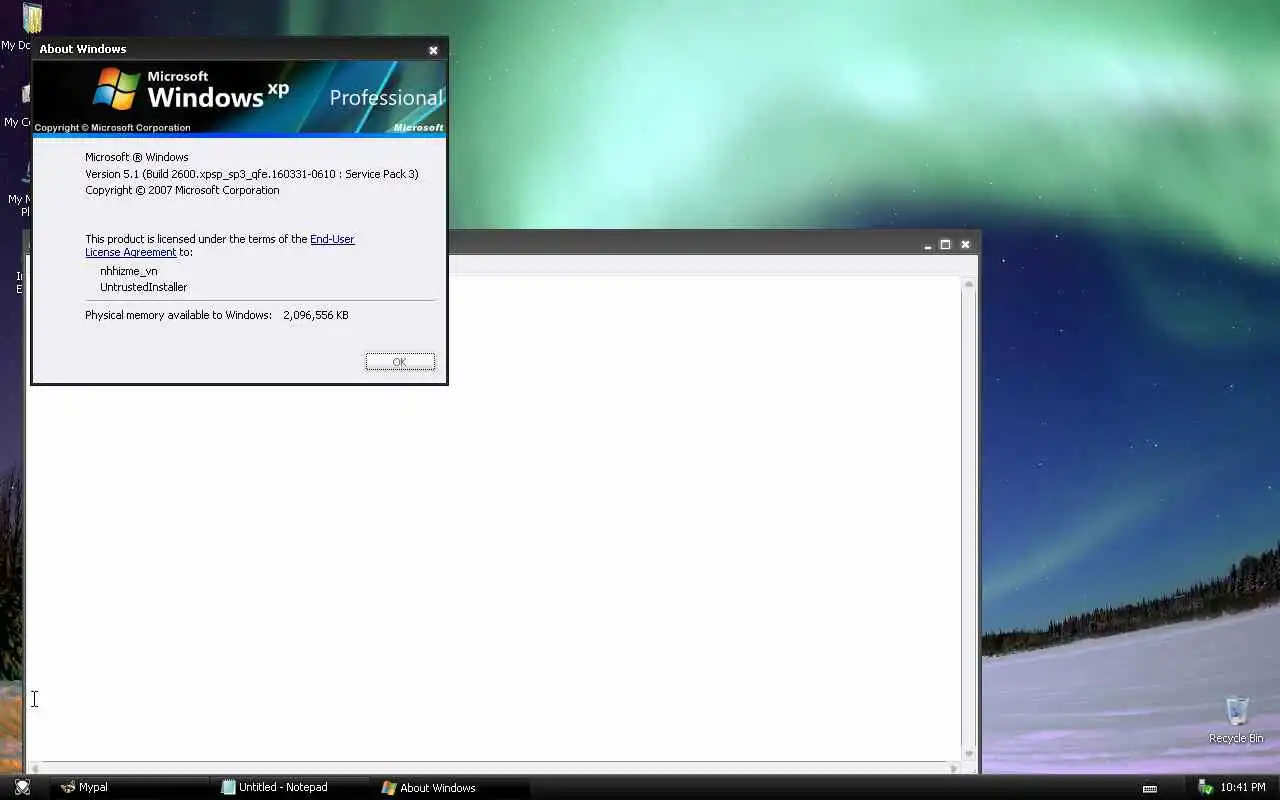Click the 2,096,556 KB memory value

tap(316, 315)
